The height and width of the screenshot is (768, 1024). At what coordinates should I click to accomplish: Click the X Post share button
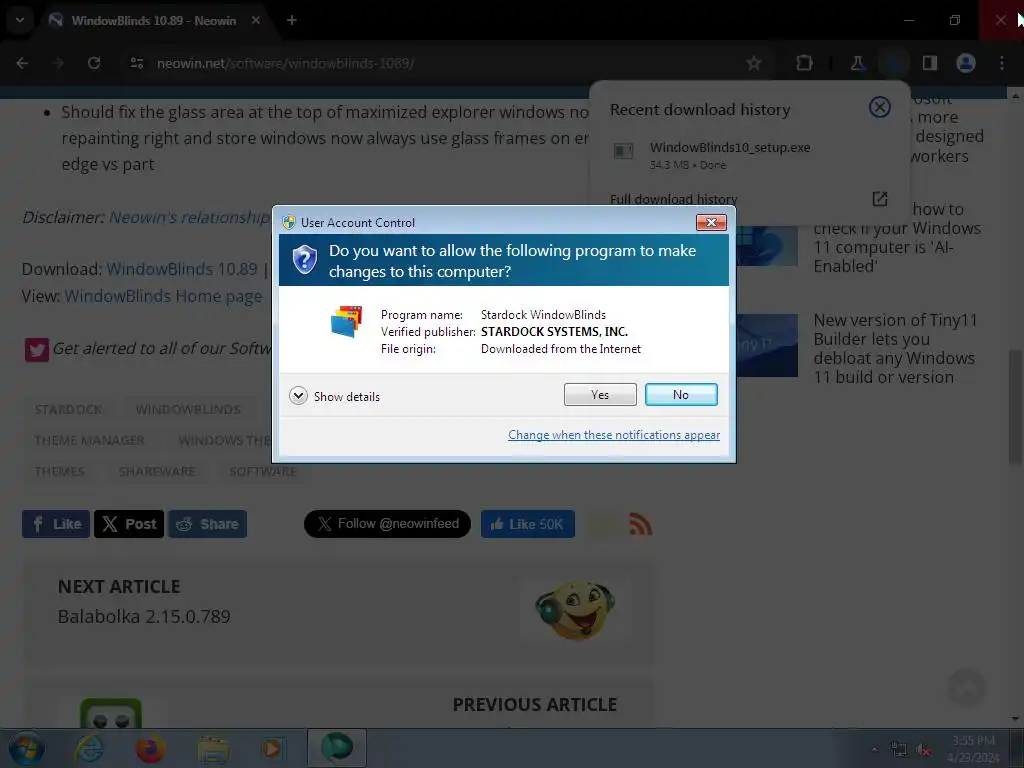(129, 524)
